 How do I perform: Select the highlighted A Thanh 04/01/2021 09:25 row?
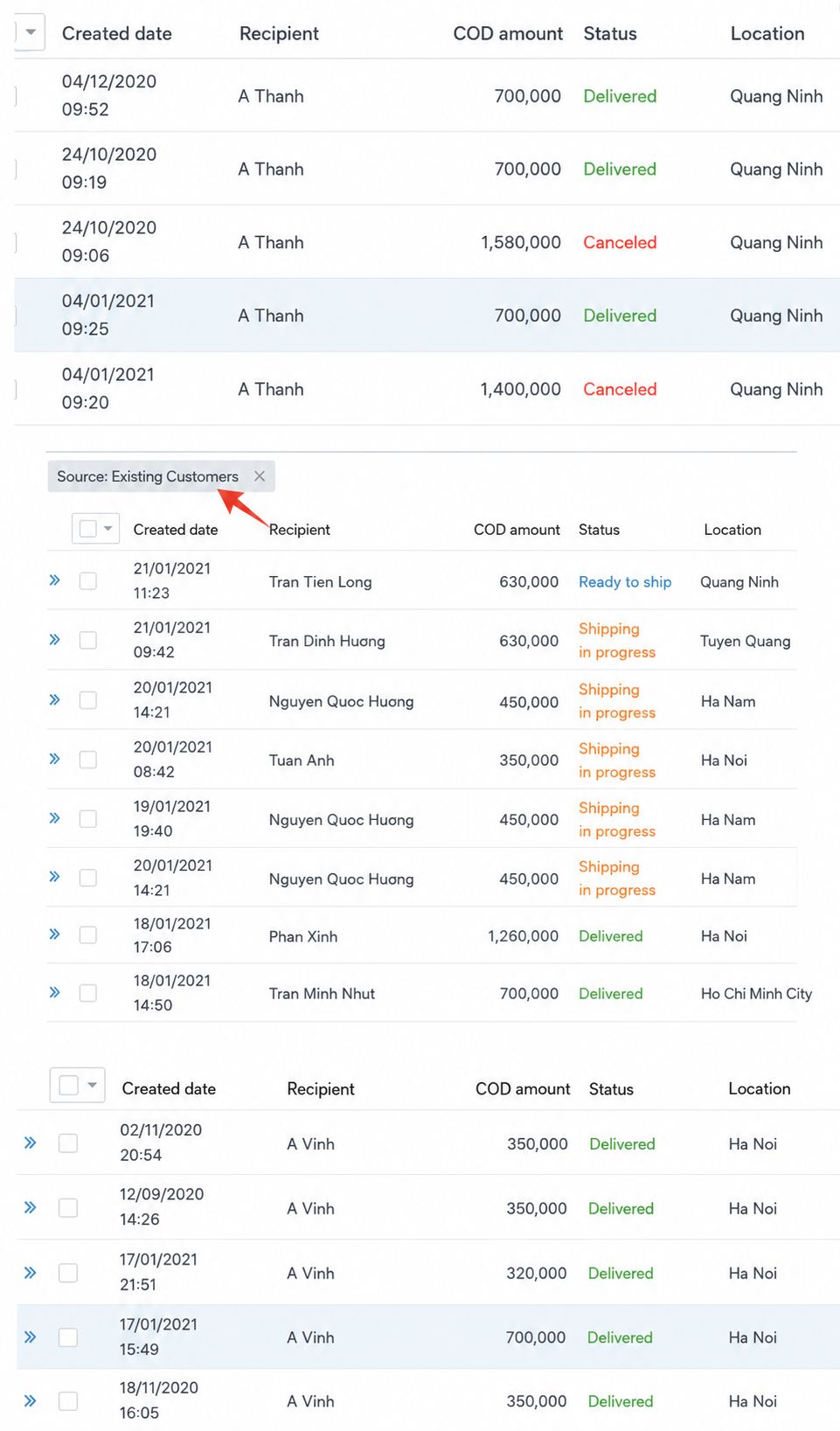(427, 316)
